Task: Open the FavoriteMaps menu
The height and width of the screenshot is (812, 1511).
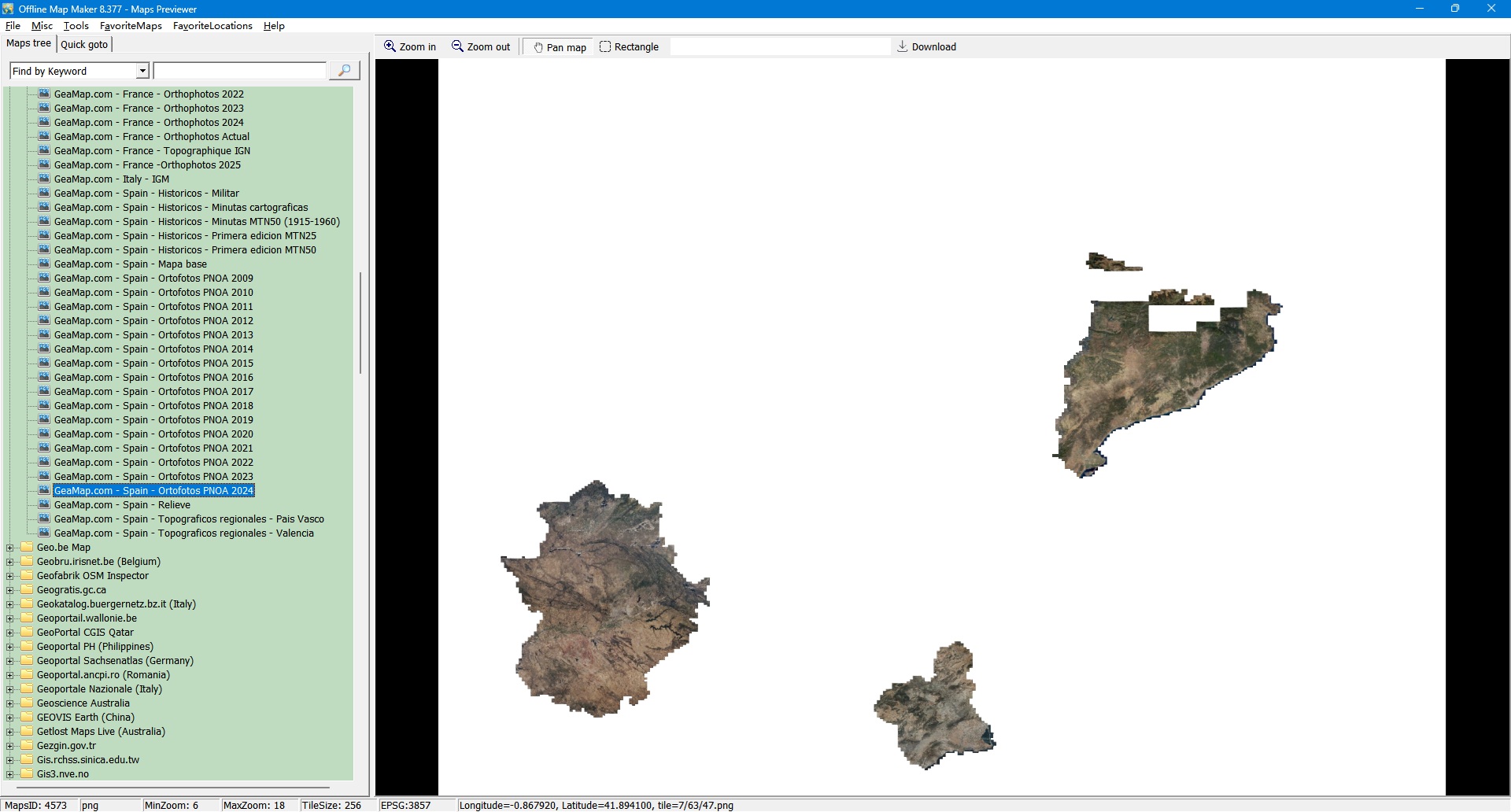Action: (x=131, y=26)
